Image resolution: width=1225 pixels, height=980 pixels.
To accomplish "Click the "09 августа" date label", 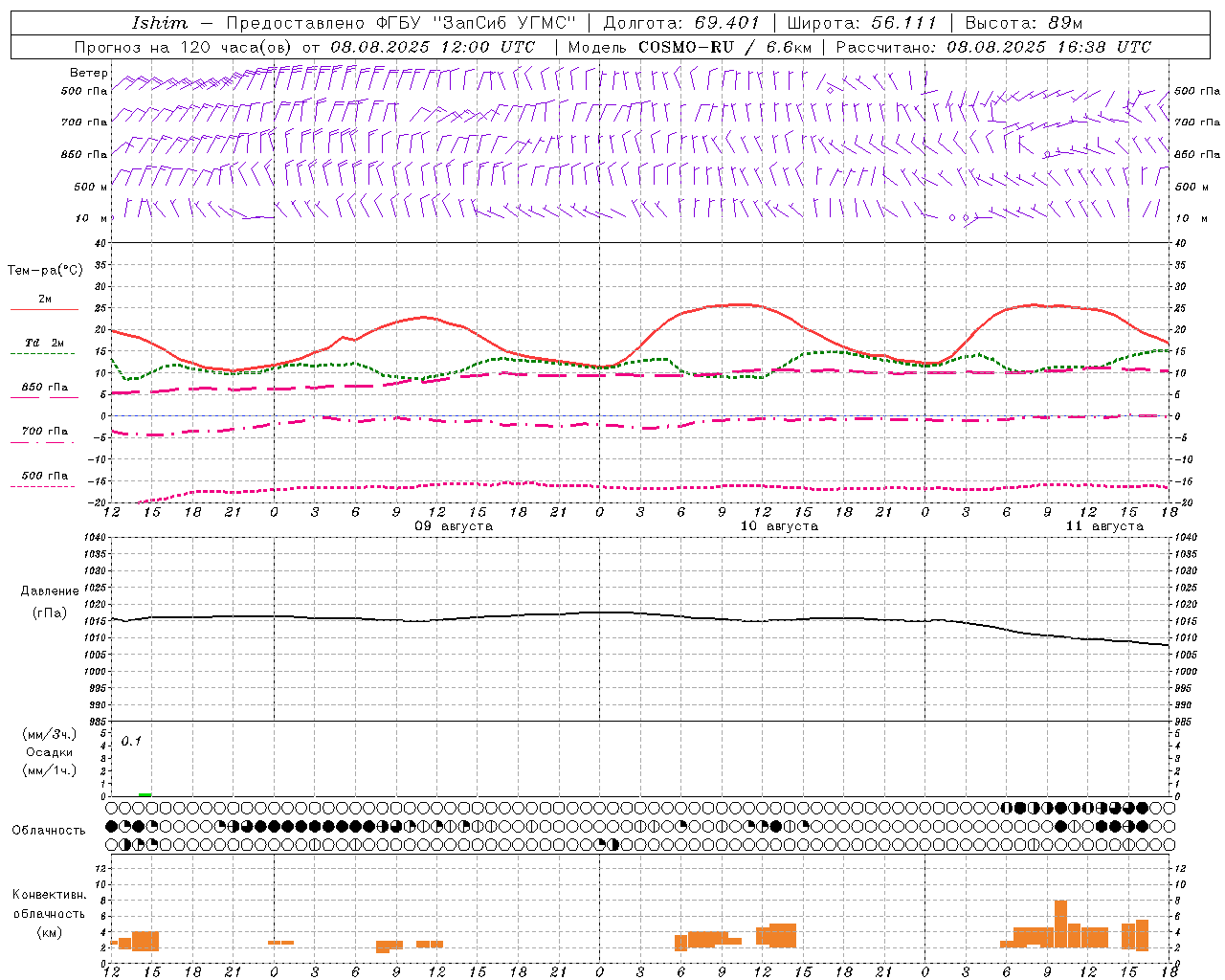I will point(454,526).
